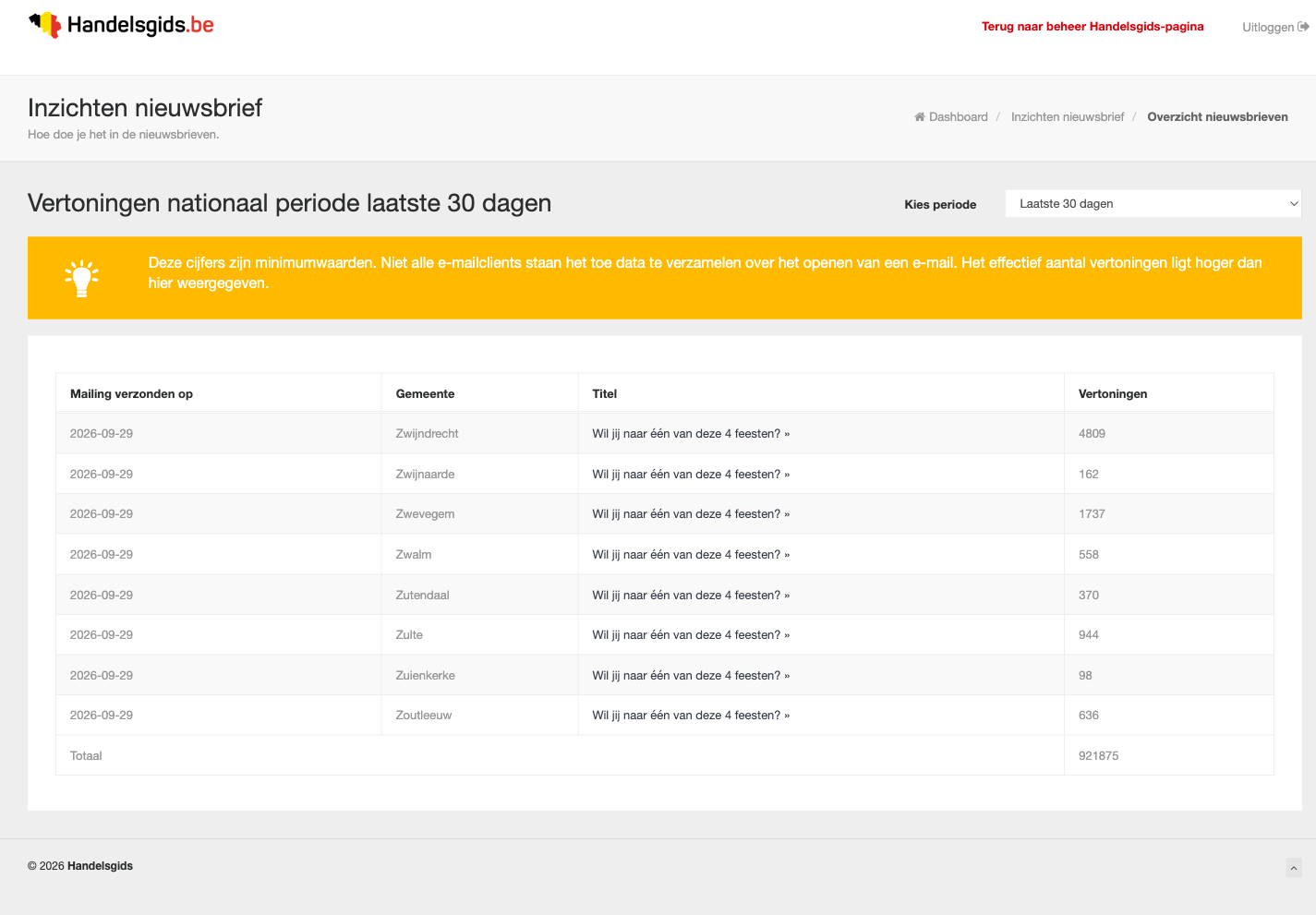Click the 98 vertoningen value
Viewport: 1316px width, 915px height.
click(x=1085, y=676)
